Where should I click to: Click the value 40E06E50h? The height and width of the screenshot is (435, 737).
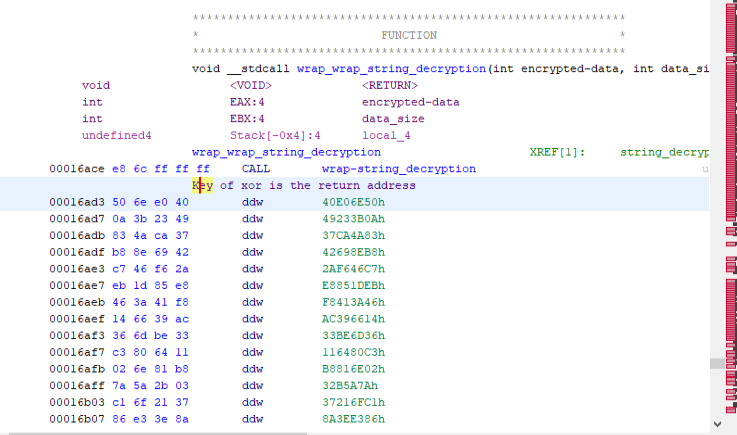tap(353, 202)
